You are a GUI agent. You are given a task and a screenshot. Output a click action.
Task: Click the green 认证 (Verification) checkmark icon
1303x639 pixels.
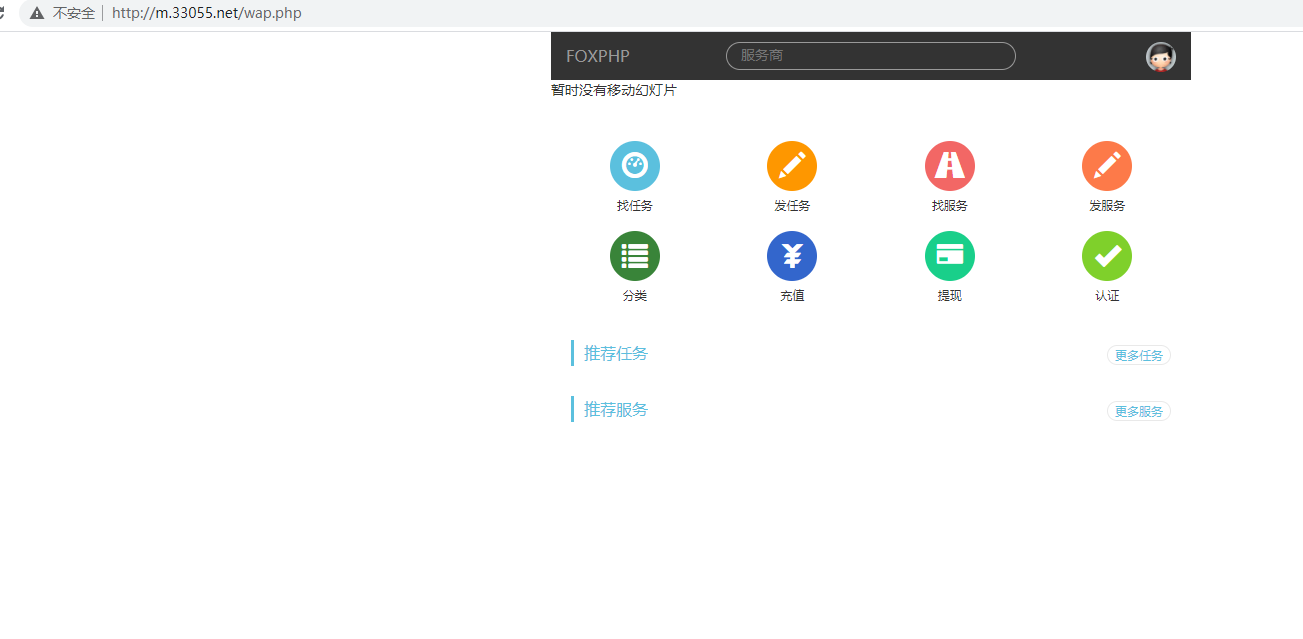point(1106,255)
